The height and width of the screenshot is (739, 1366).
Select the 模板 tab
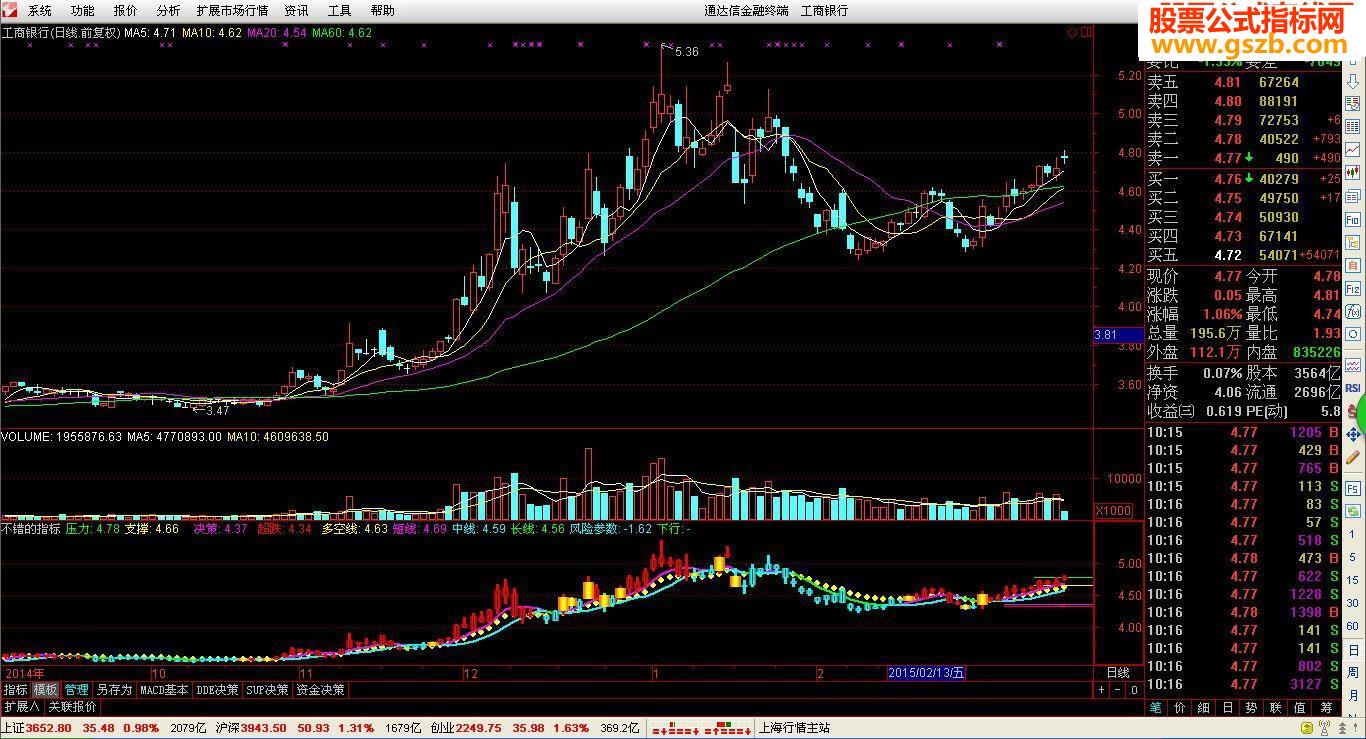(45, 690)
